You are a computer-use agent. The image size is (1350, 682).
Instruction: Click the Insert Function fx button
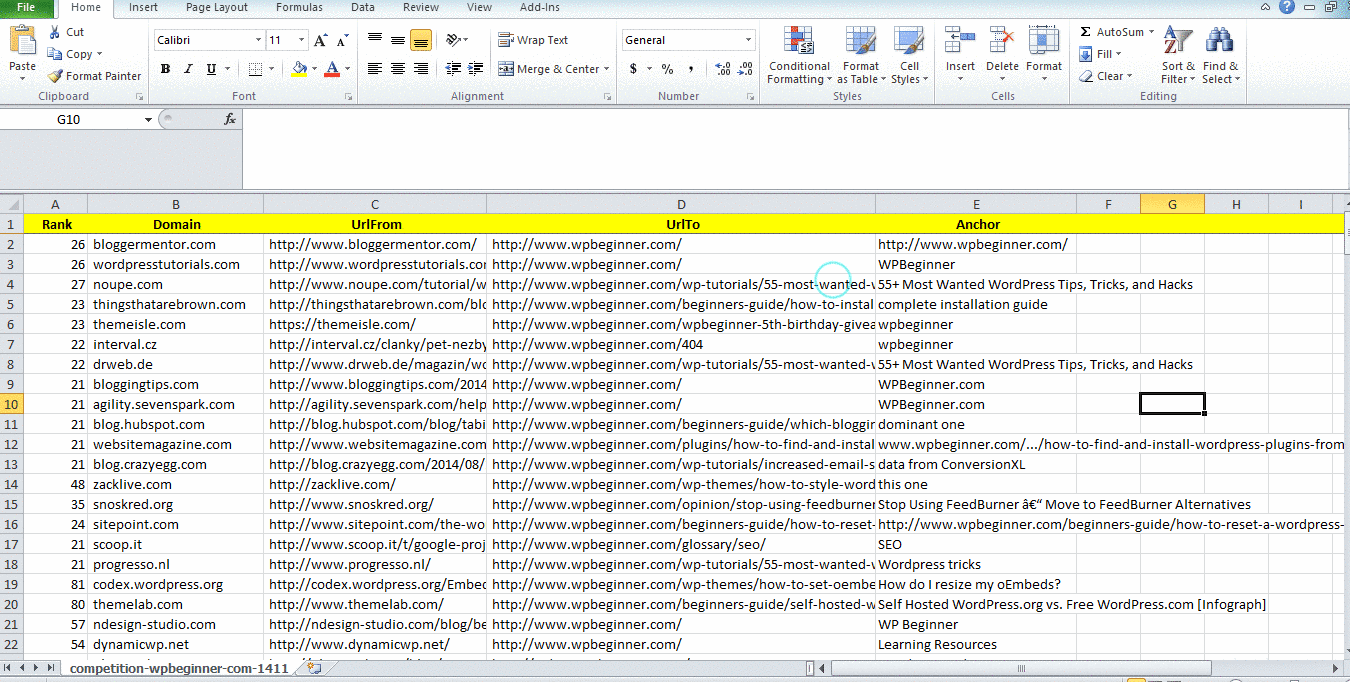coord(230,119)
